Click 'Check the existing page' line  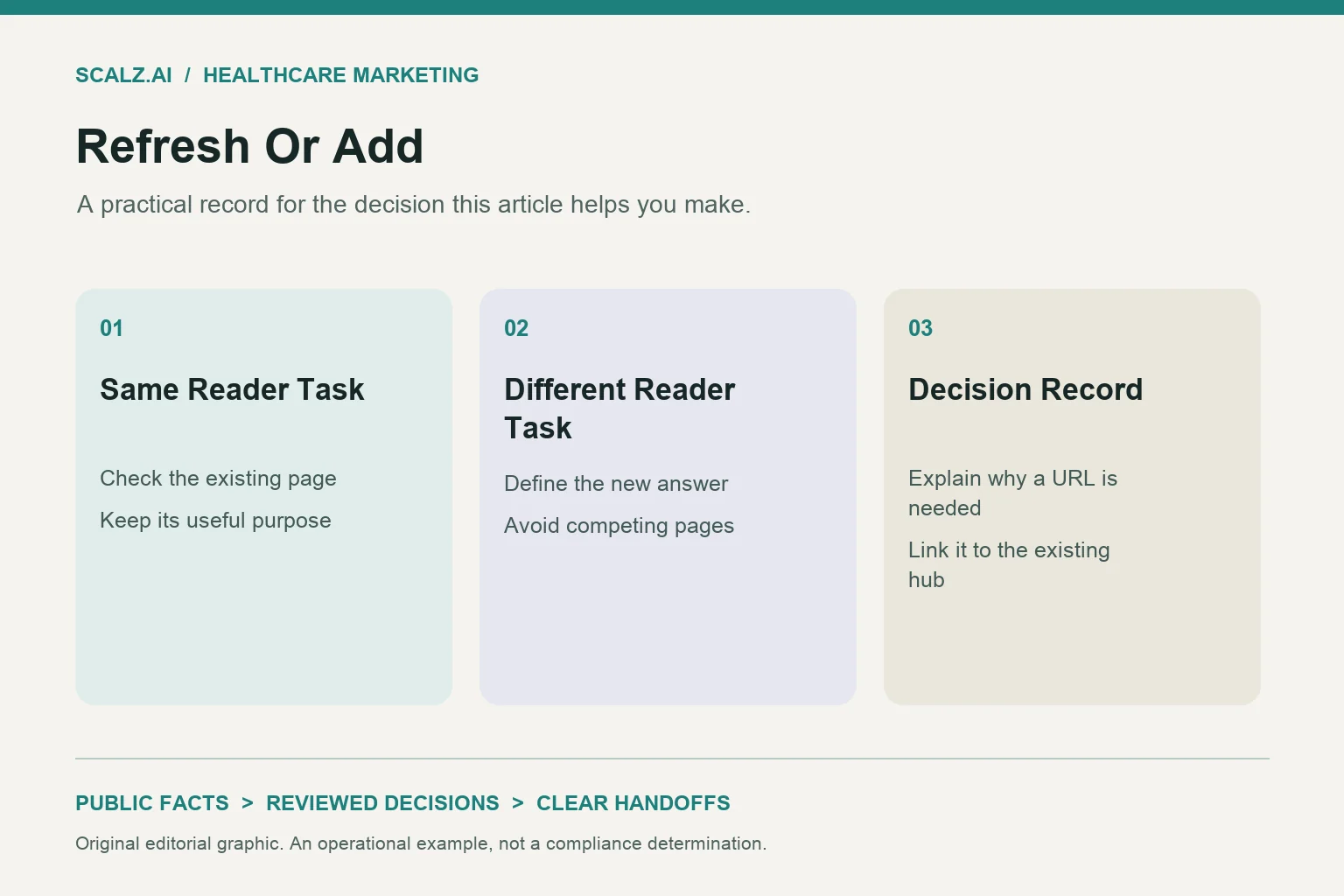pos(218,479)
